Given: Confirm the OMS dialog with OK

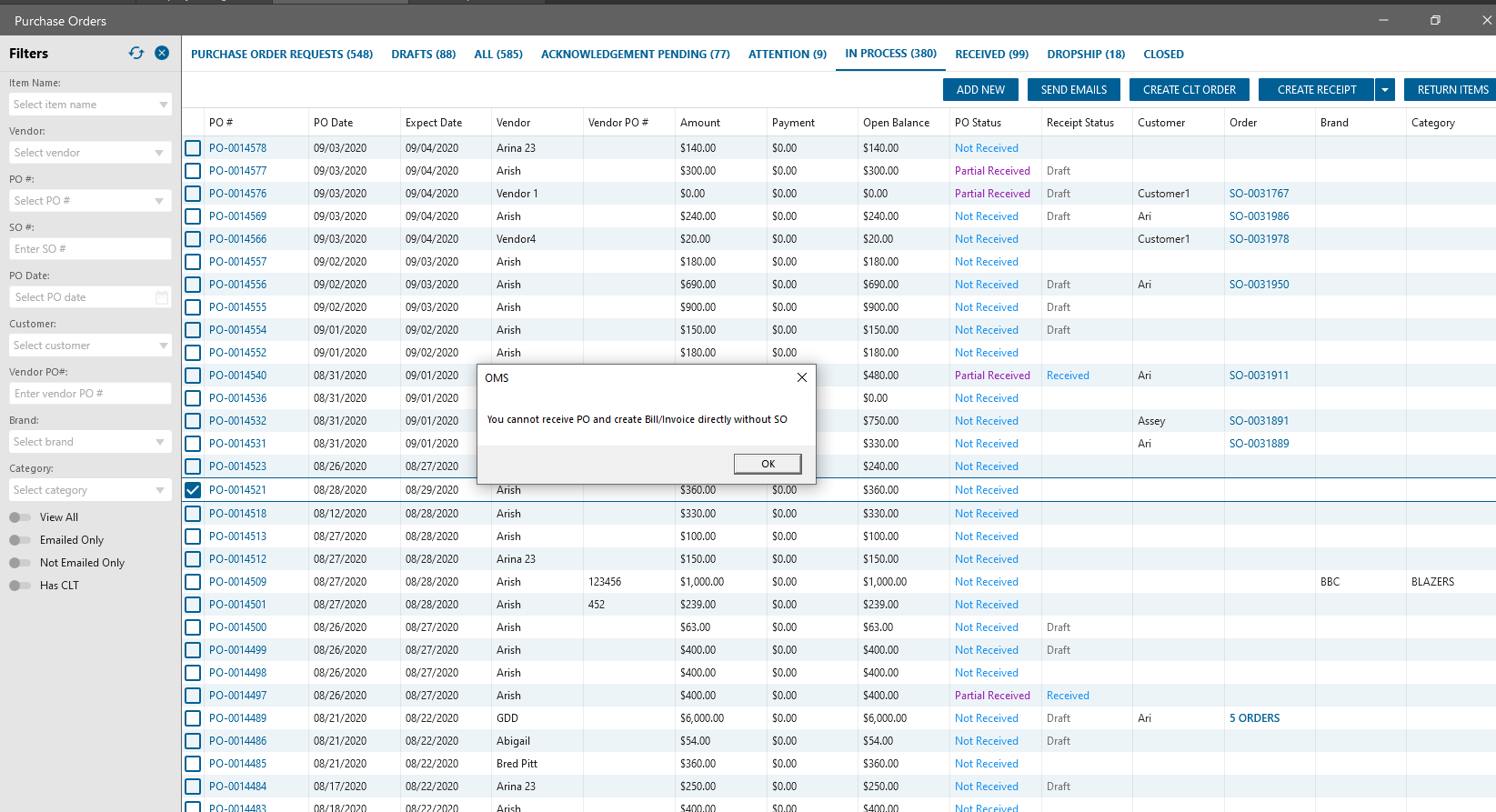Looking at the screenshot, I should coord(768,464).
